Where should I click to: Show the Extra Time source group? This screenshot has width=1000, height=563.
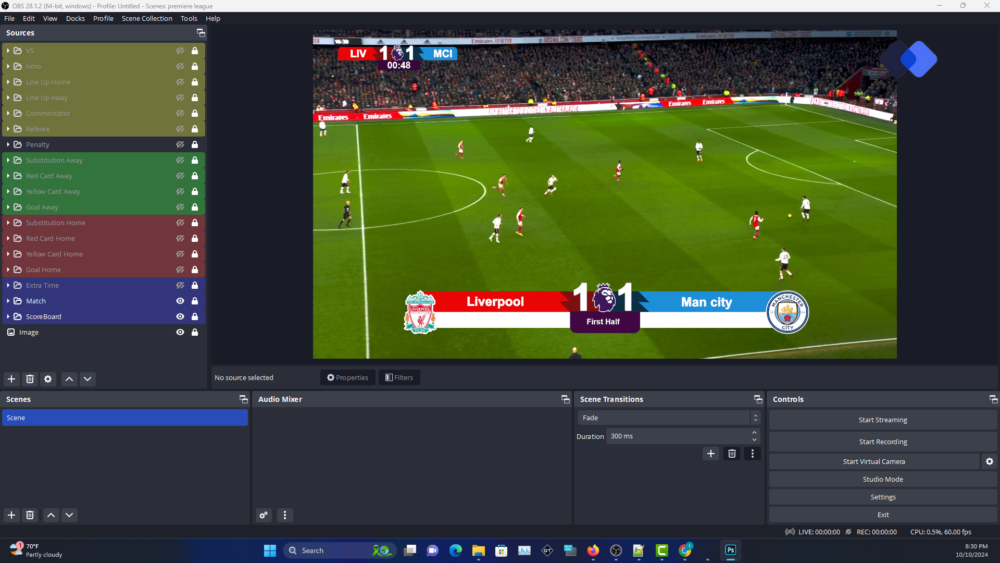[x=180, y=285]
